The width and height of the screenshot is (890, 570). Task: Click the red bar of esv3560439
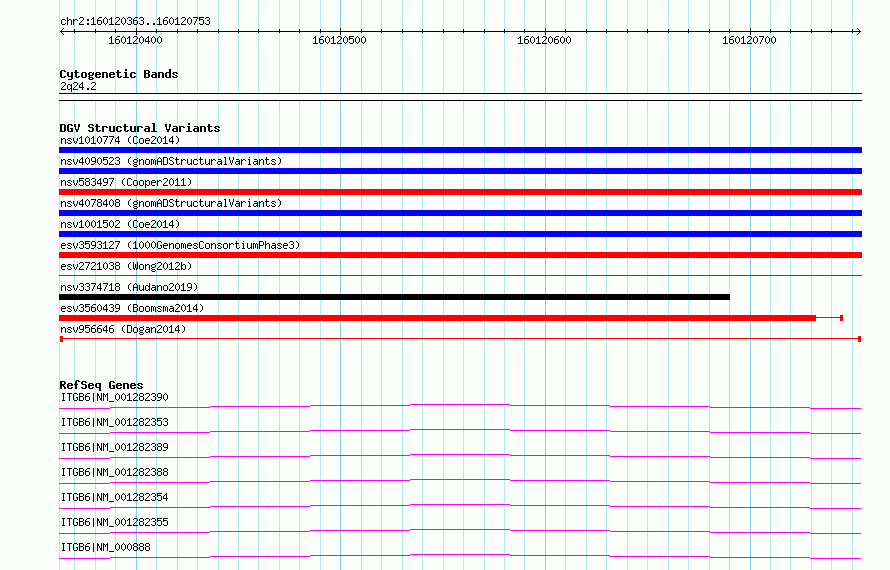[x=438, y=318]
